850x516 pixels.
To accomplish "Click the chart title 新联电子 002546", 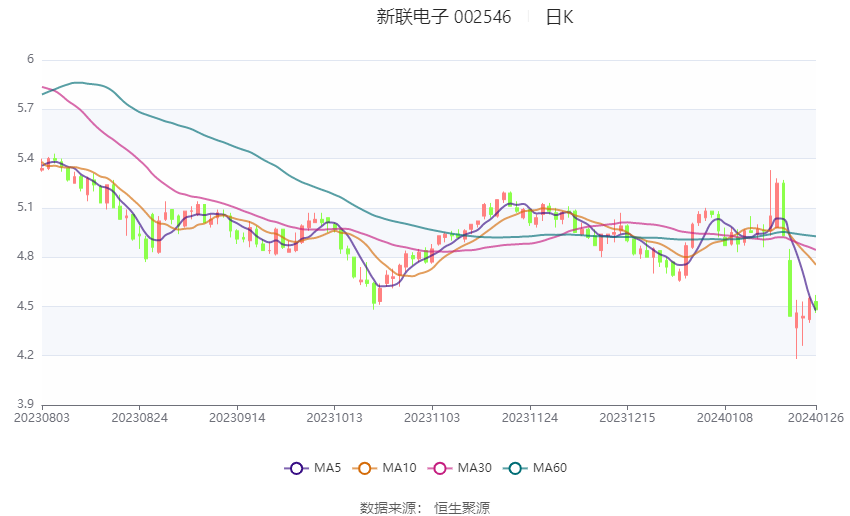I will coord(443,17).
